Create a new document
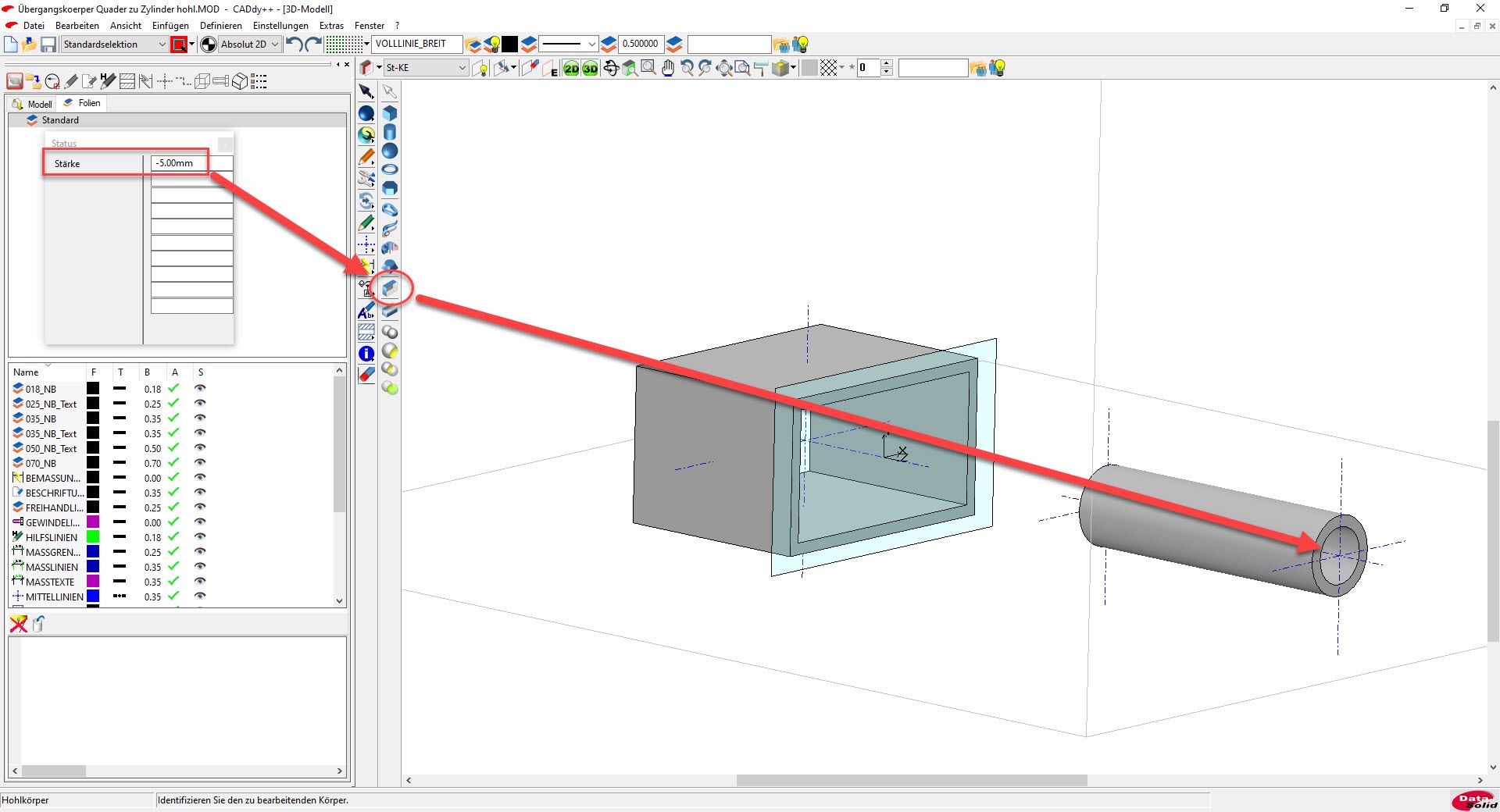 pyautogui.click(x=11, y=45)
